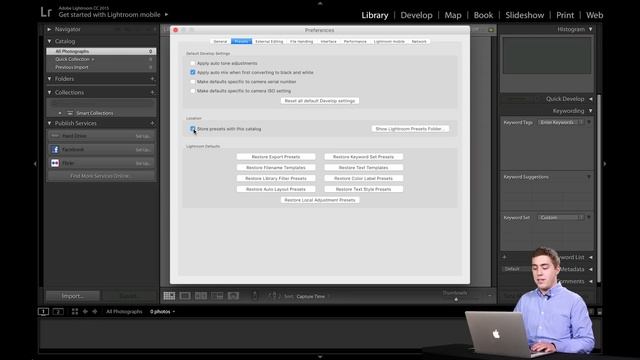The image size is (640, 360).
Task: Collapse the Publish Services panel
Action: click(x=49, y=123)
